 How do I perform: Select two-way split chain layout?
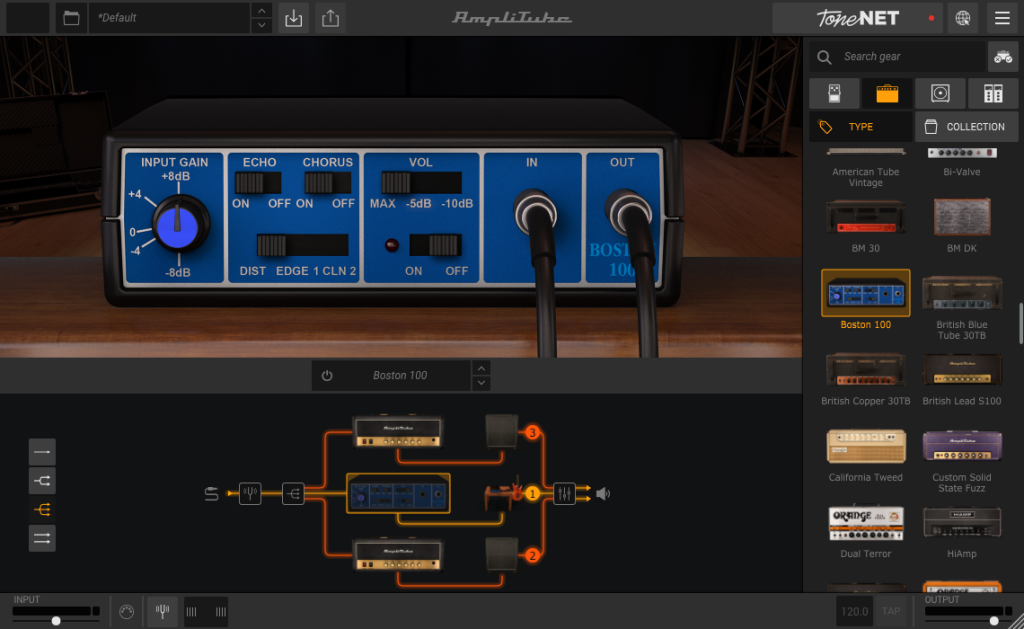point(42,481)
